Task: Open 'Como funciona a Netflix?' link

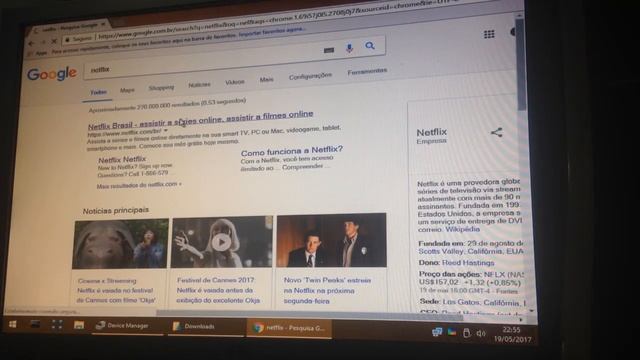Action: point(292,151)
